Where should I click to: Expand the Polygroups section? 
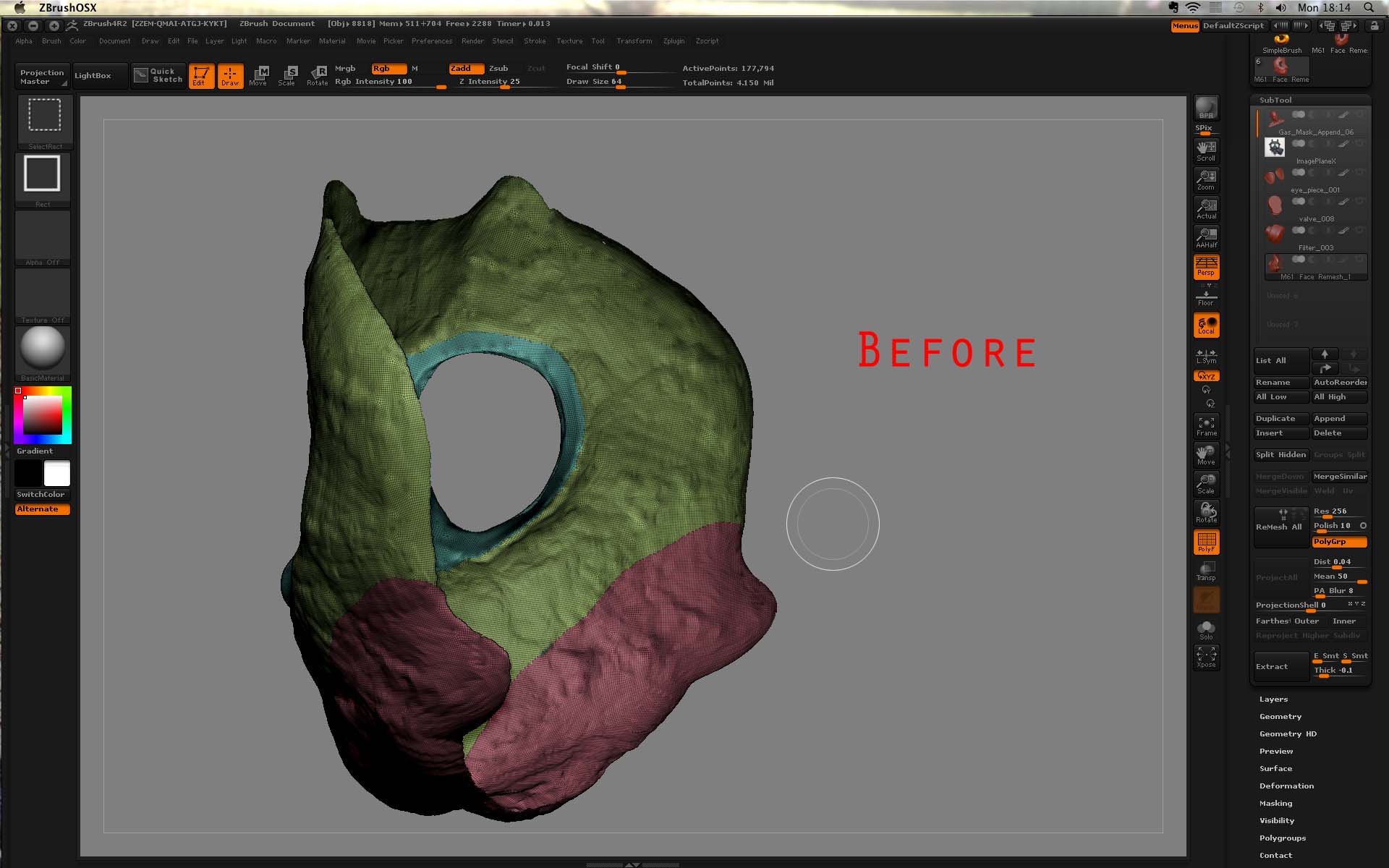click(1282, 838)
